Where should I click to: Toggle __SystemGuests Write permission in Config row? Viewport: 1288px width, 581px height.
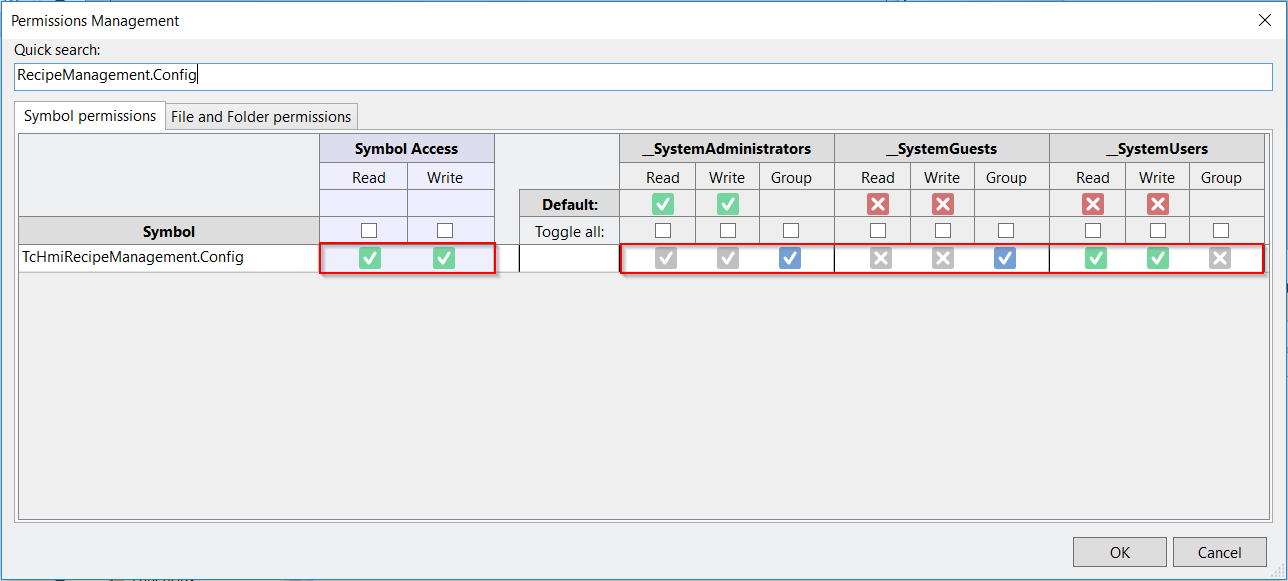tap(943, 258)
